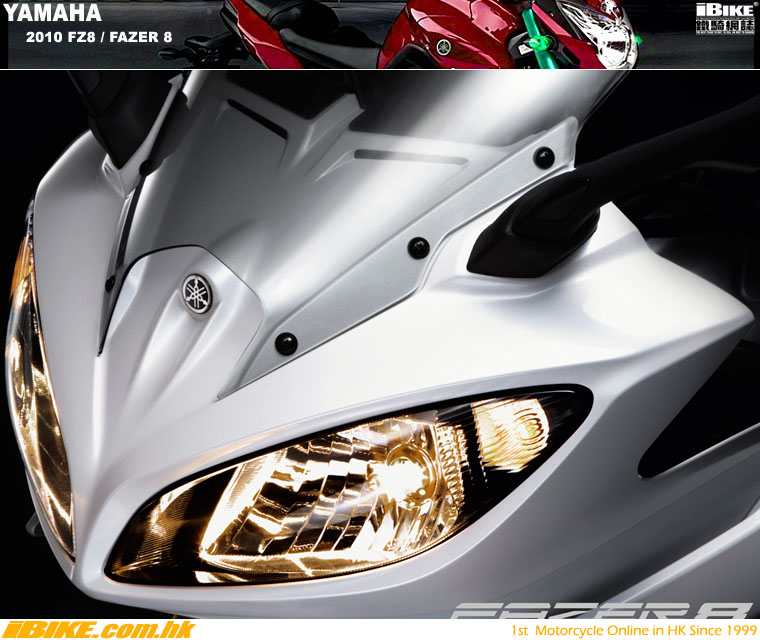Click '1st Motorcycle Online in HK Since 1999' tagline
The height and width of the screenshot is (640, 760).
click(634, 630)
